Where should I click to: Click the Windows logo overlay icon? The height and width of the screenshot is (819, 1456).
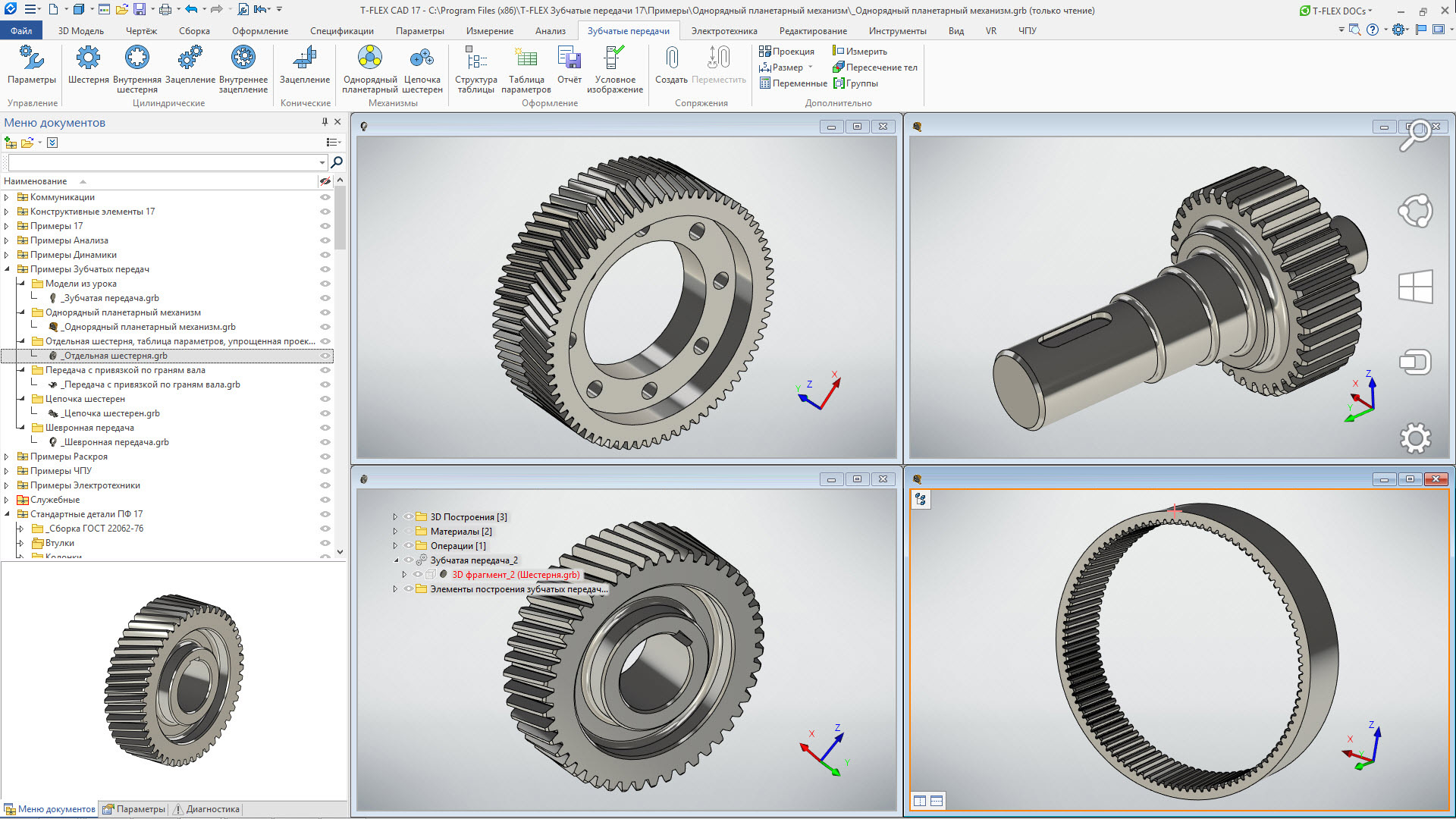pos(1415,287)
